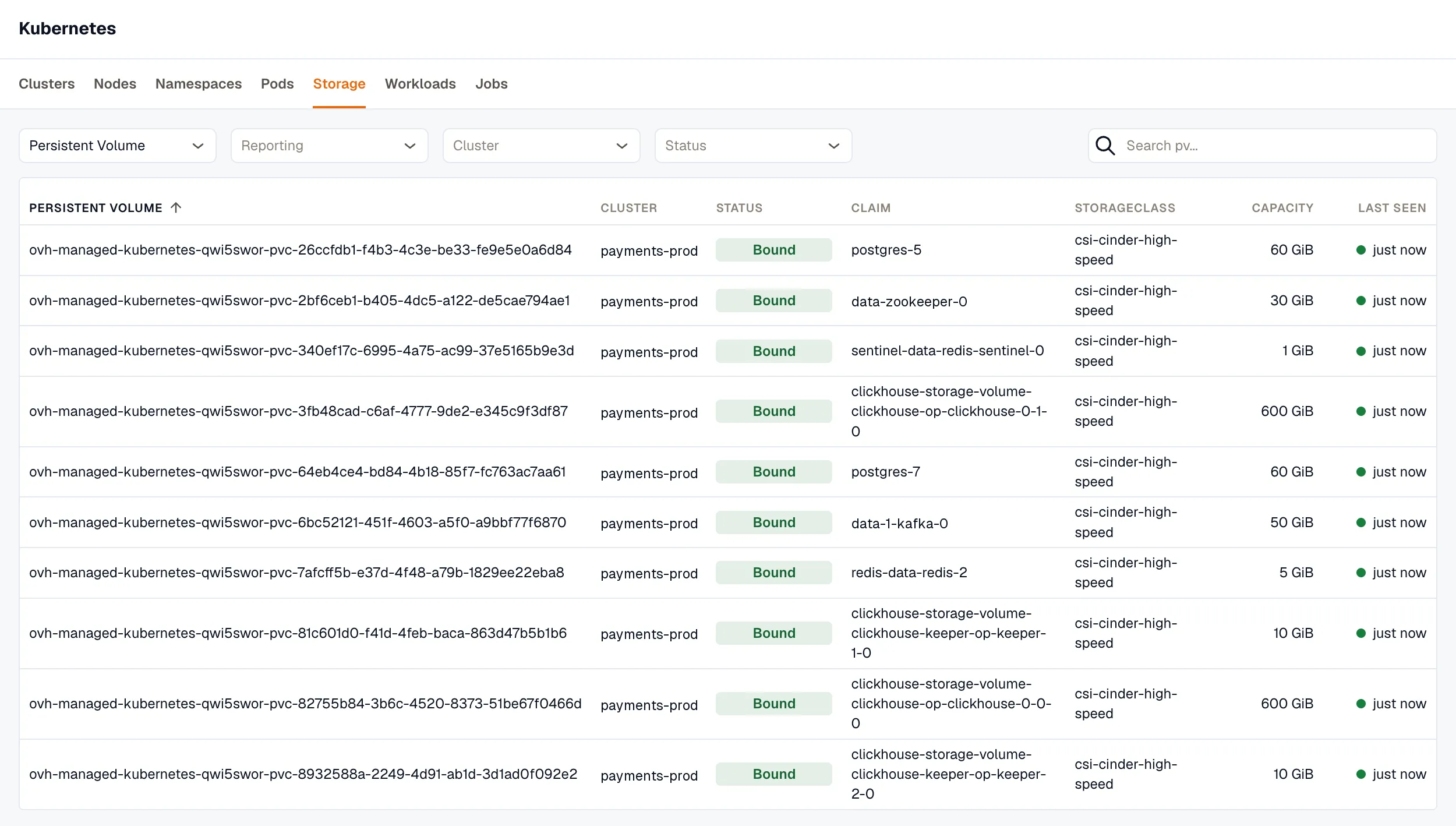Open the Cluster filter dropdown
This screenshot has width=1456, height=826.
542,146
